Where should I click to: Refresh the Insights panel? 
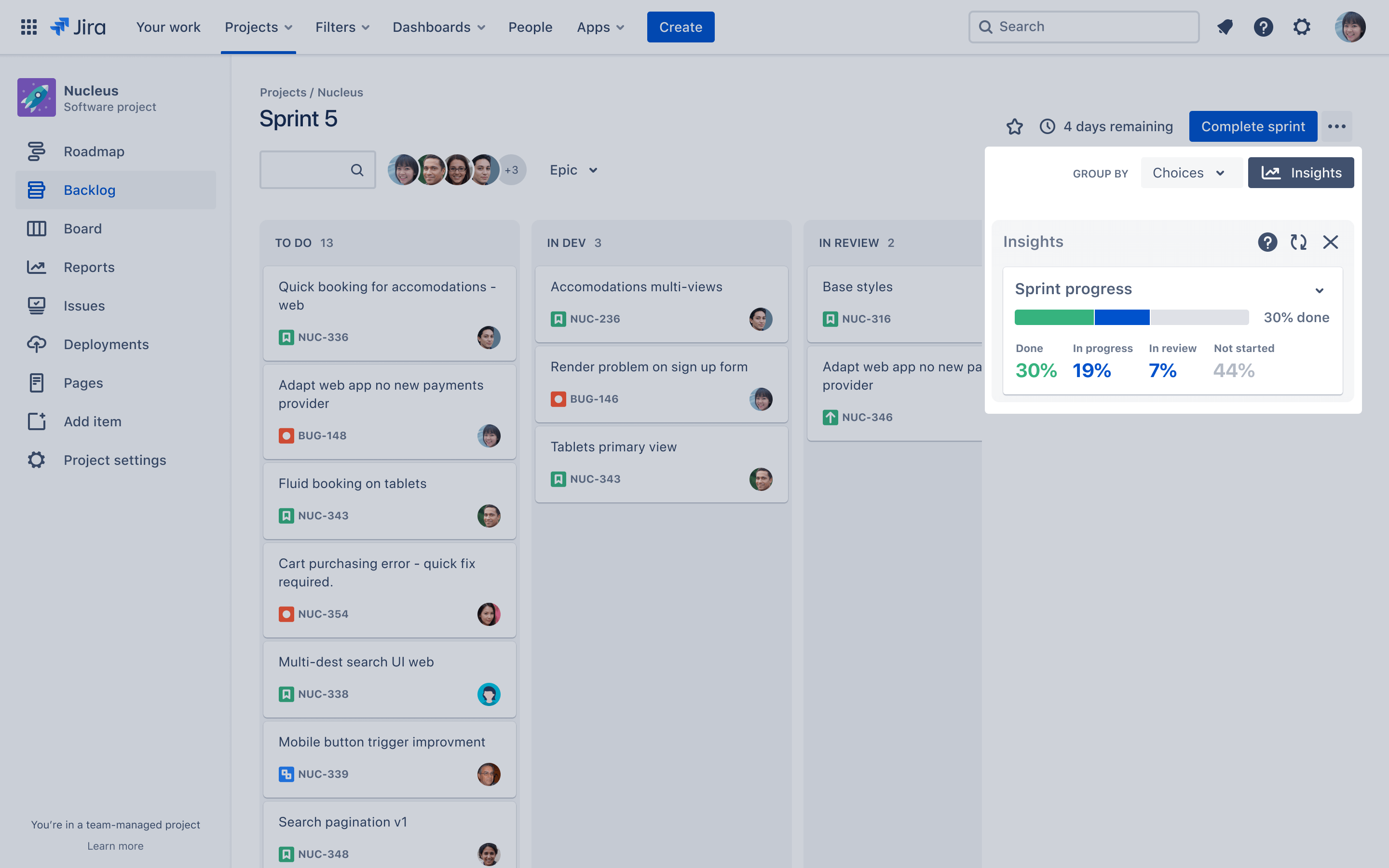click(x=1298, y=242)
